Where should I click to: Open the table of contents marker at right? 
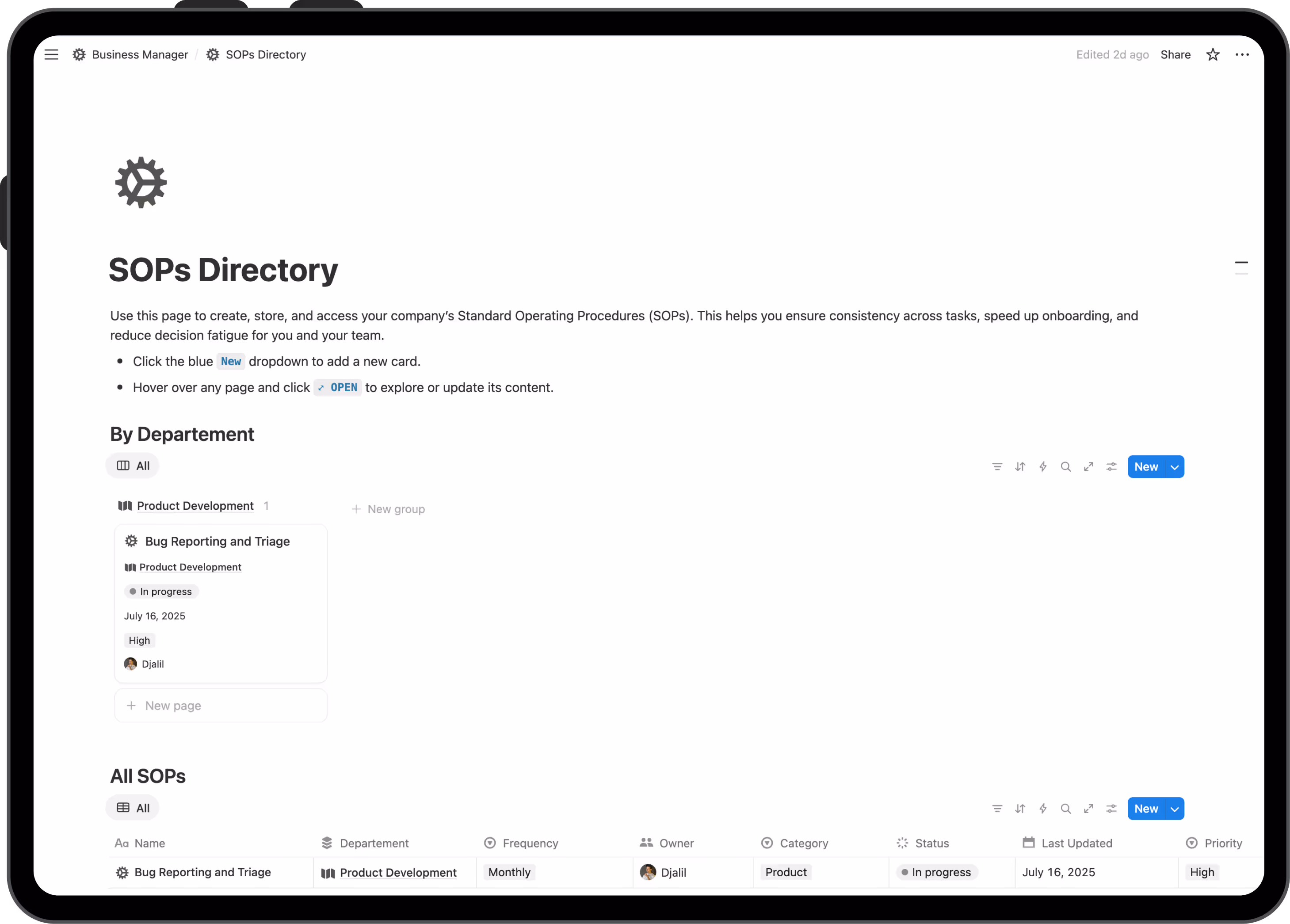[1241, 267]
